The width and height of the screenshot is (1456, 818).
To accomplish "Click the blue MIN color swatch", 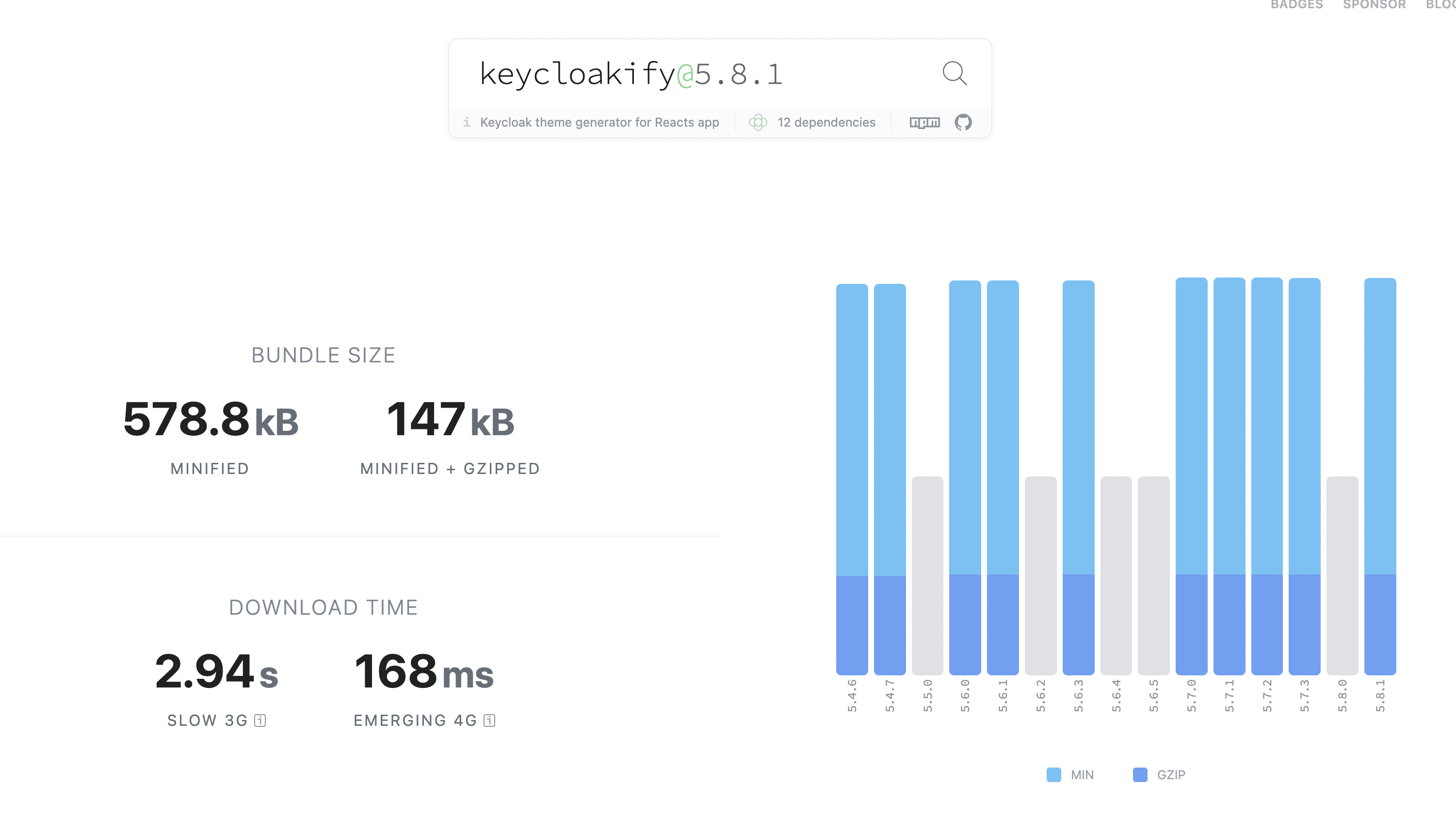I will click(x=1054, y=774).
